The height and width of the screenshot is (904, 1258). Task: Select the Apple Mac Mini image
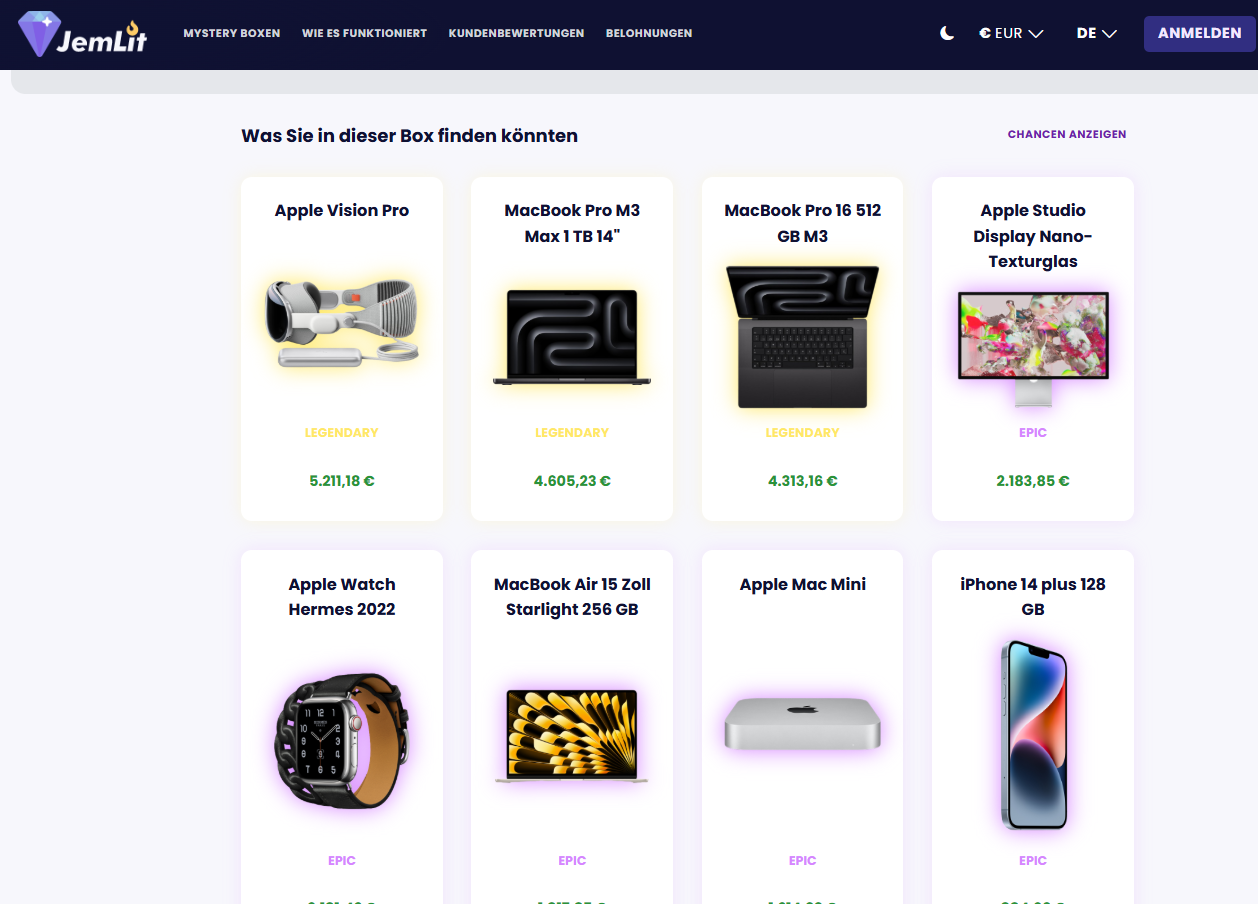(x=802, y=723)
